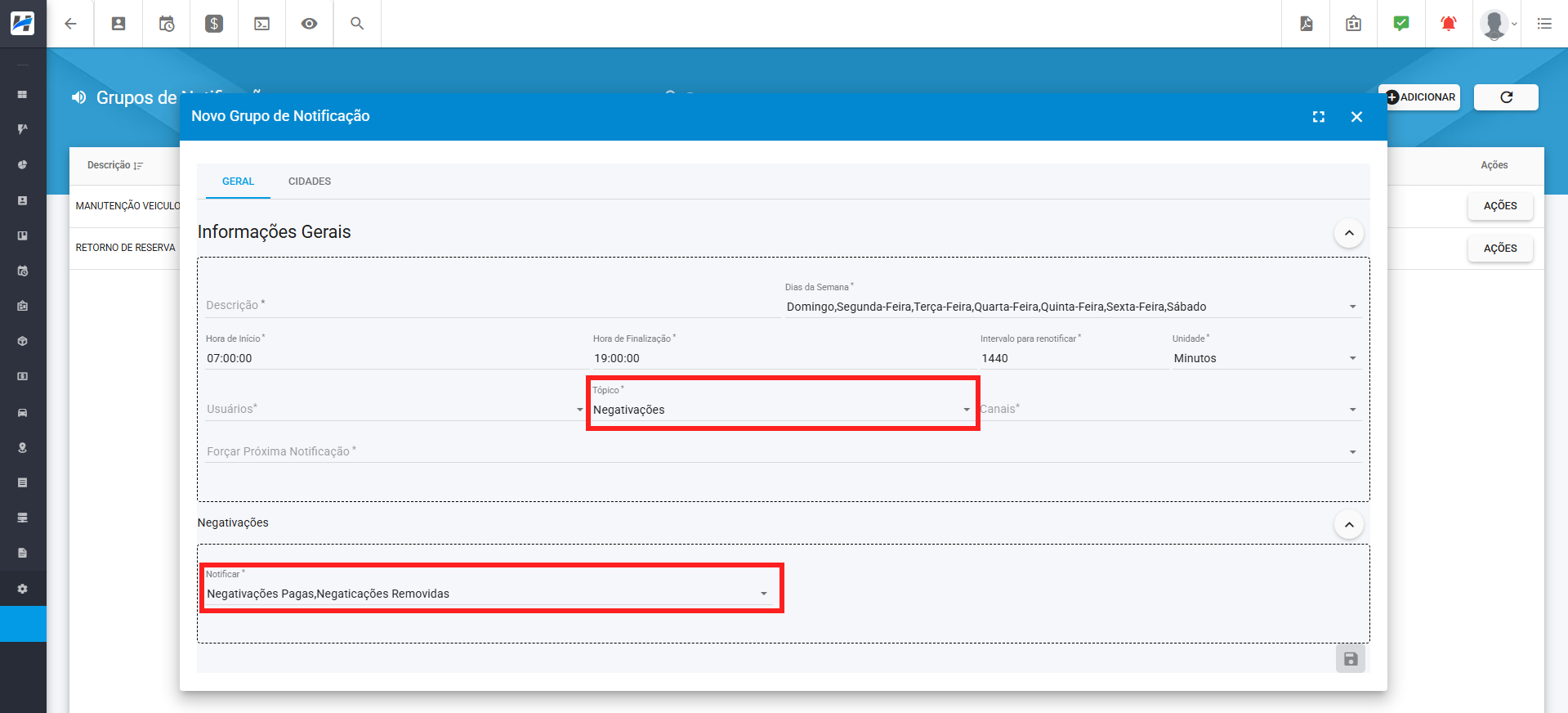1568x713 pixels.
Task: Open the list menu icon at top right
Action: tap(1544, 24)
